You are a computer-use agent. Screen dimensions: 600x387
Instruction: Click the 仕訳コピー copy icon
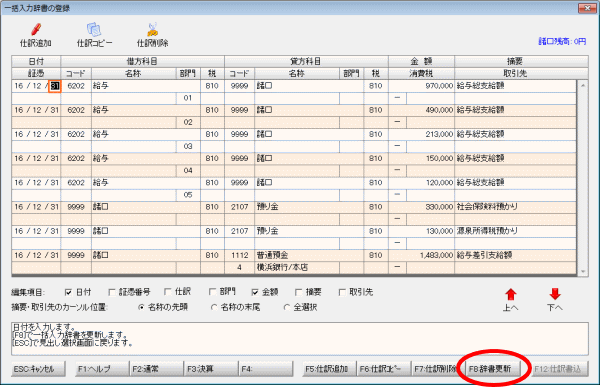[94, 29]
